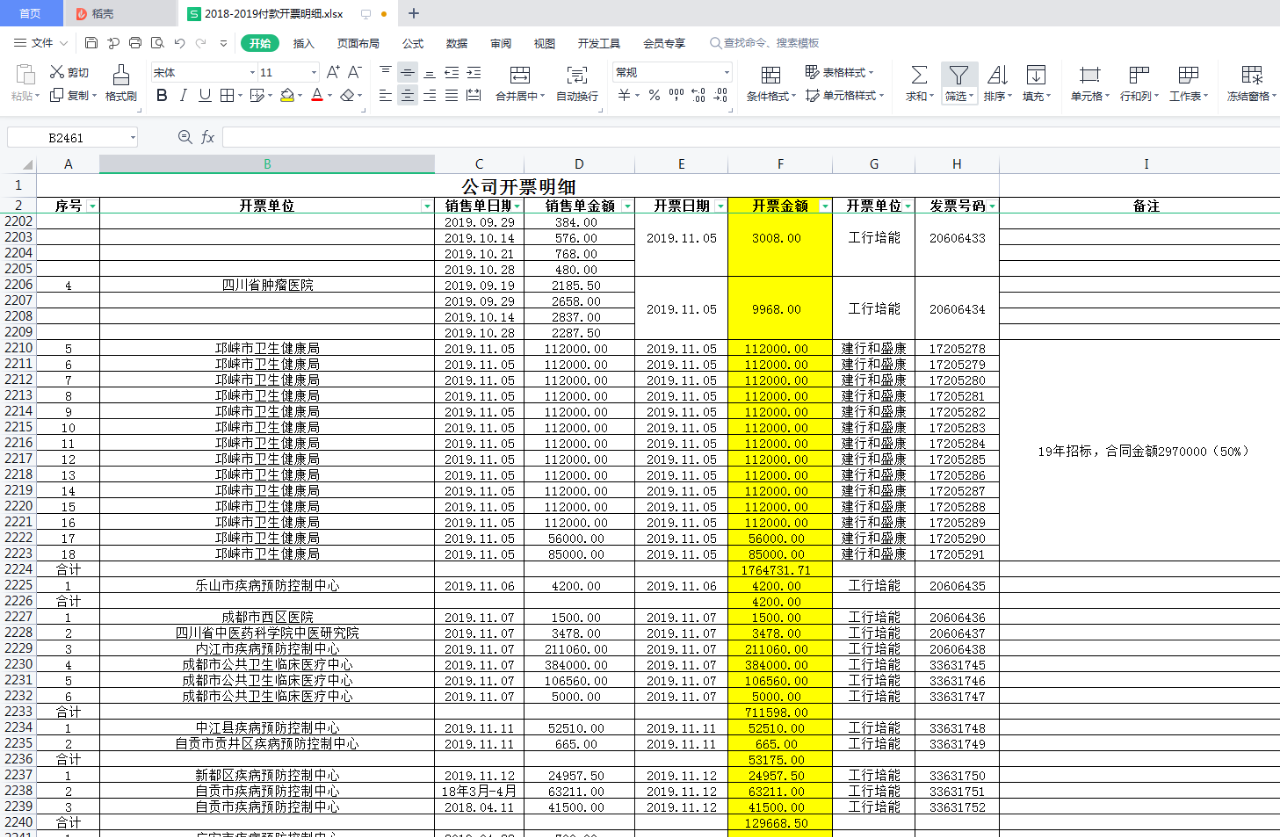Viewport: 1280px width, 837px height.
Task: Click the Cut (剪切) button
Action: [70, 72]
